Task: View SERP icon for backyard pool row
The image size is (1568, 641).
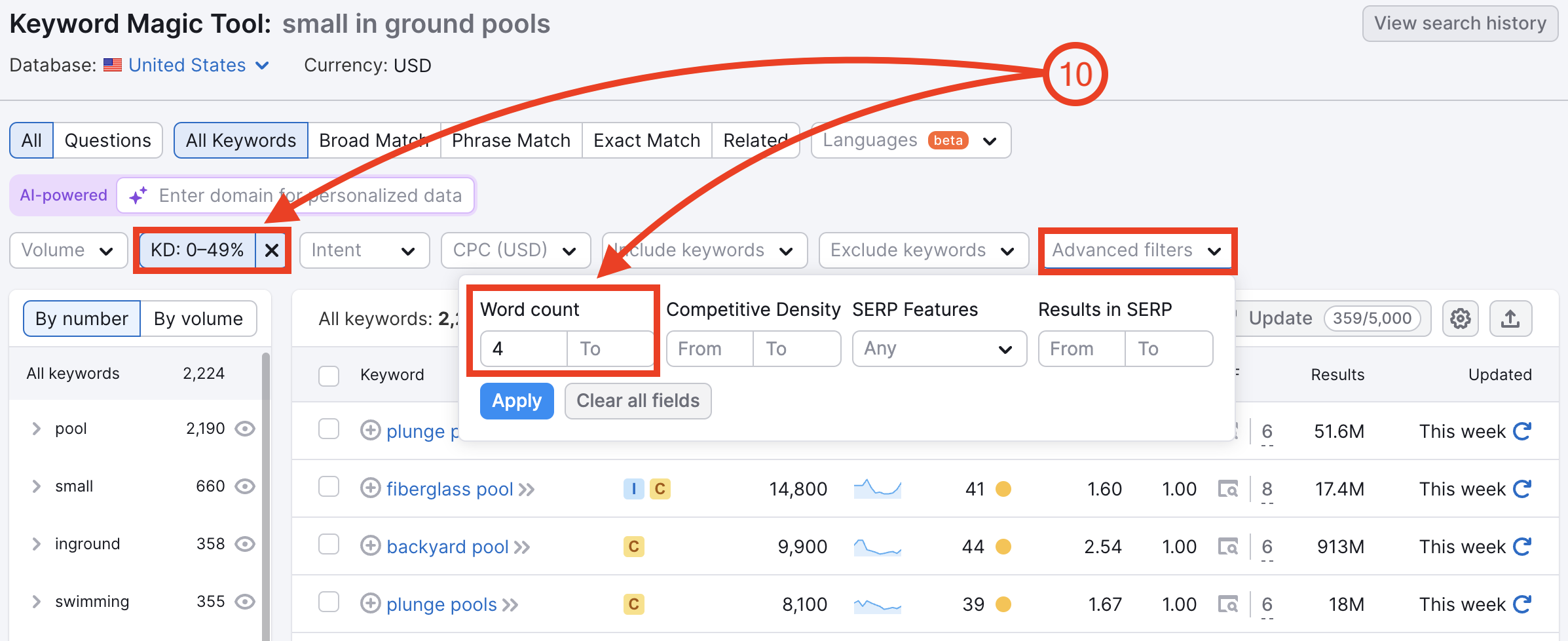Action: coord(1228,547)
